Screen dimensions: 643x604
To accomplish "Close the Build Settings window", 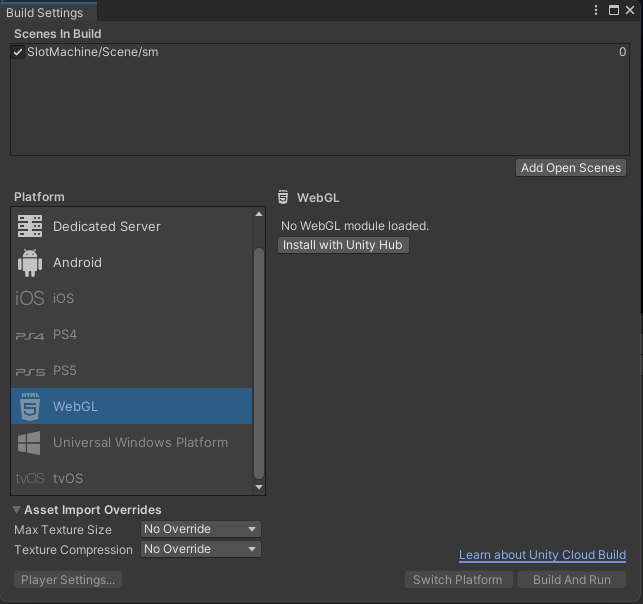I will 630,10.
